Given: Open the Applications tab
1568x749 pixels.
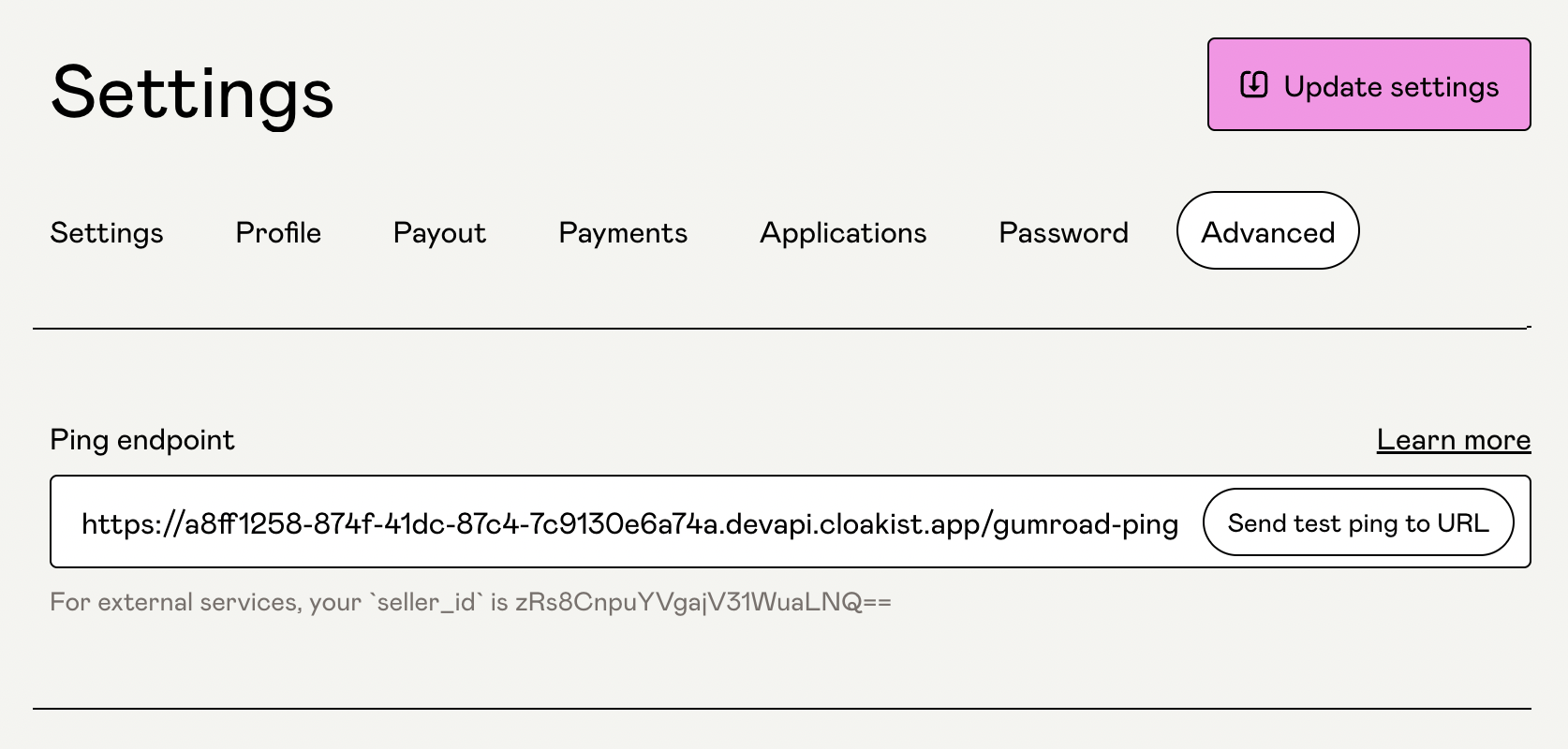Looking at the screenshot, I should pos(843,232).
